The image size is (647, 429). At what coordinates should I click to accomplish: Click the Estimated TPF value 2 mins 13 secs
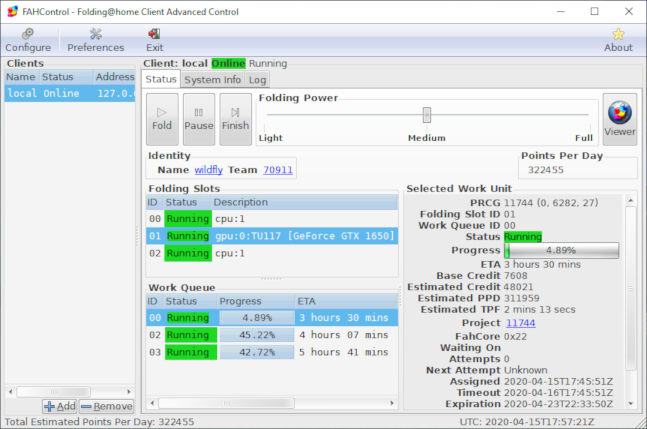tap(540, 309)
